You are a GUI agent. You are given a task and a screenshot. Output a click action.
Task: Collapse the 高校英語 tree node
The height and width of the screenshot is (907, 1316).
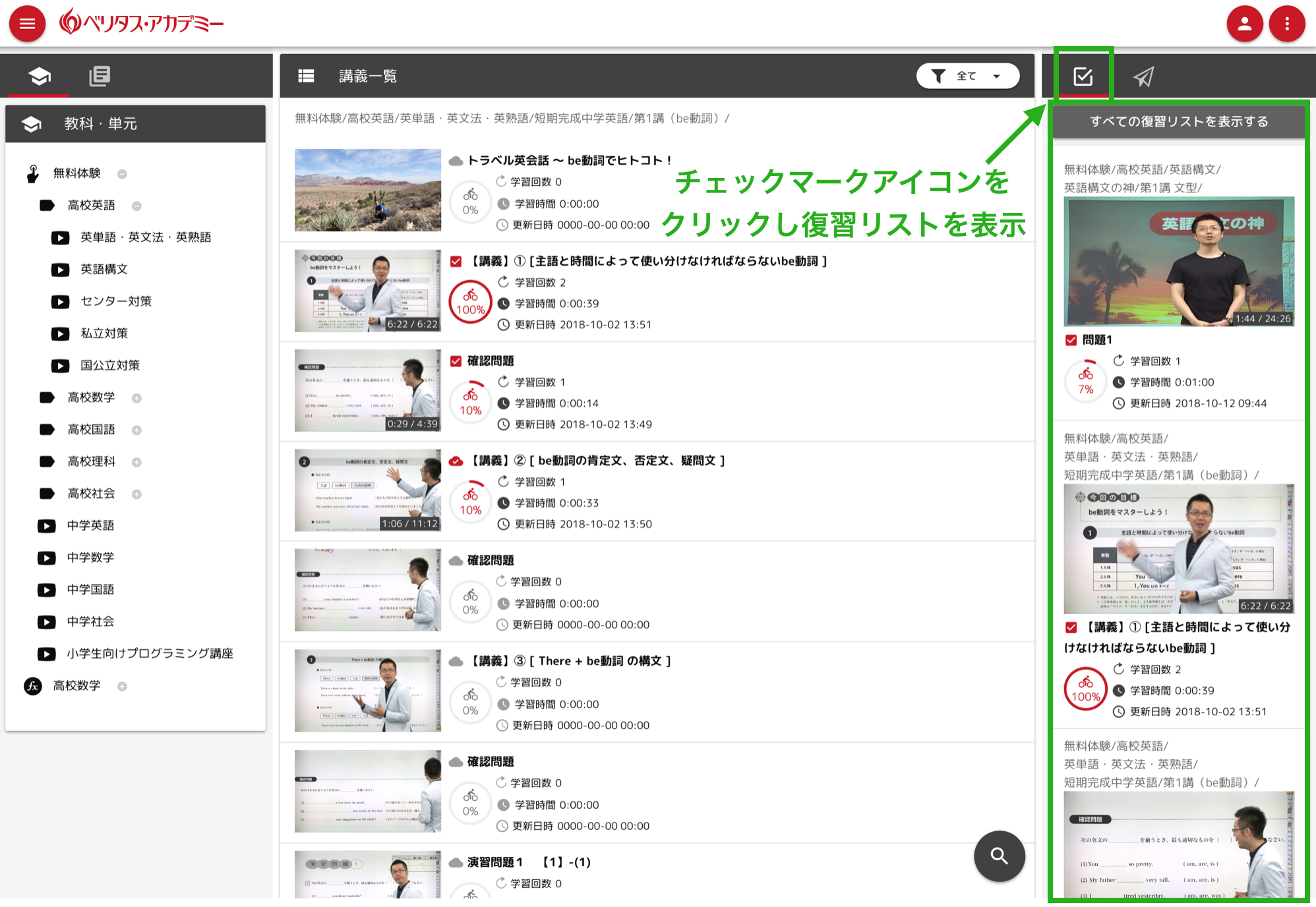[136, 206]
